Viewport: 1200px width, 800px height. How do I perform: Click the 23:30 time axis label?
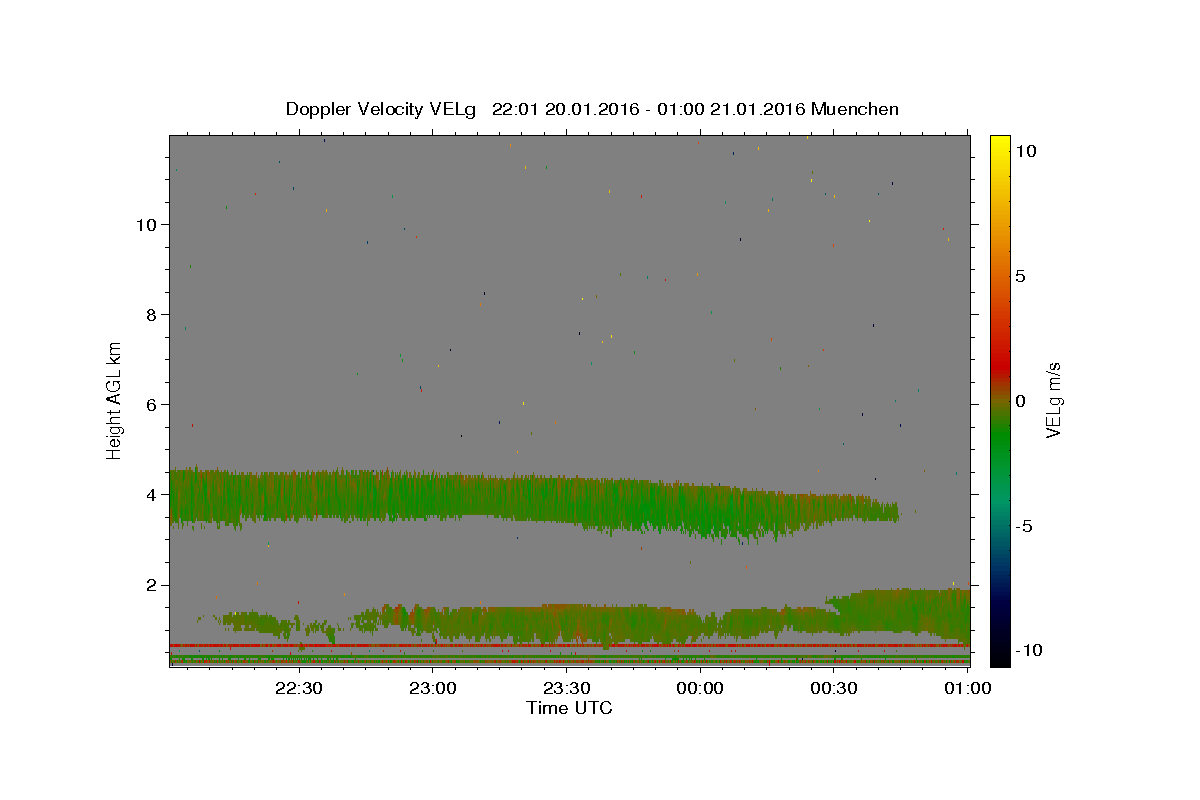point(566,689)
